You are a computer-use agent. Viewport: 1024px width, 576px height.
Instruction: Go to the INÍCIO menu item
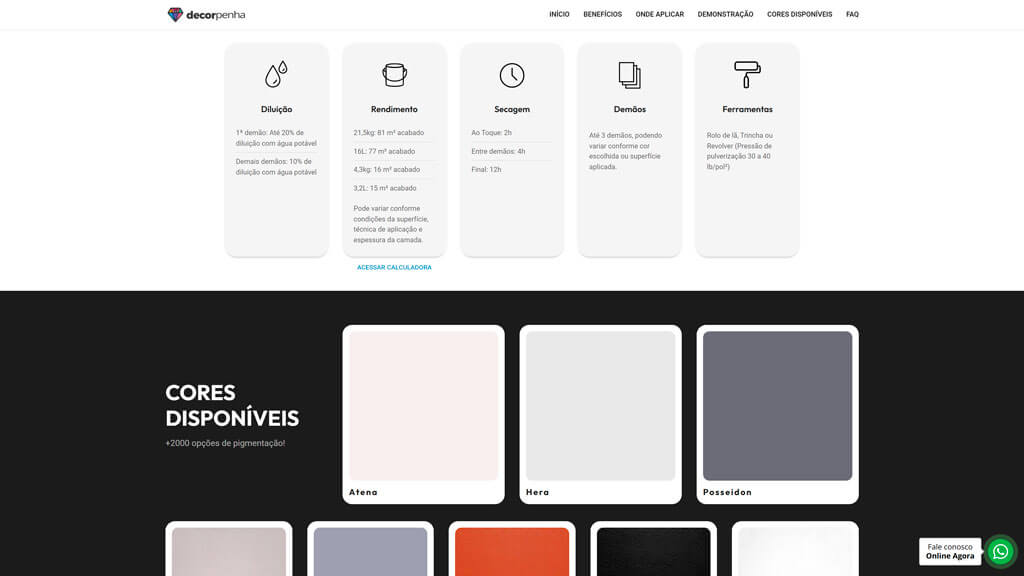[559, 14]
